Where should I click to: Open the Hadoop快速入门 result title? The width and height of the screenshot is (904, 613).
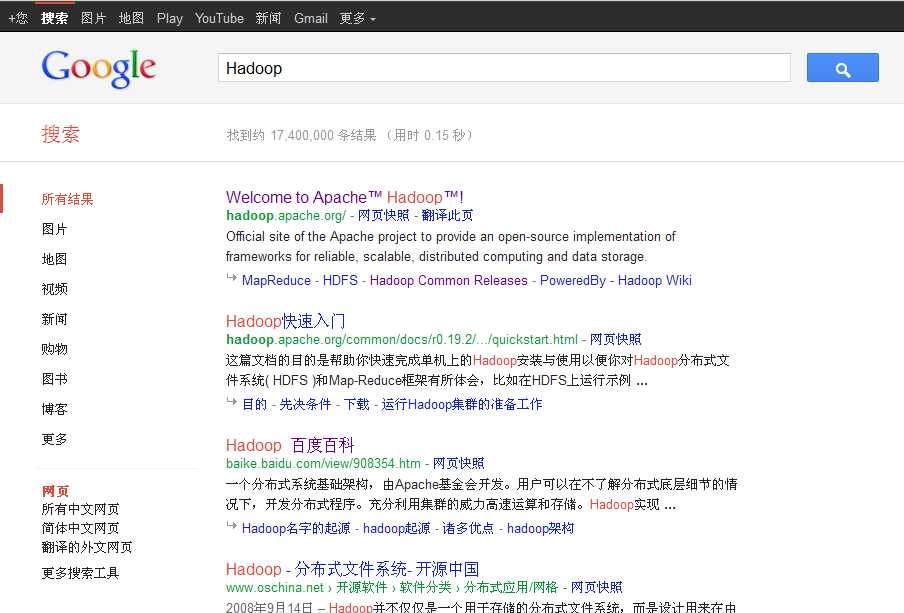[x=285, y=321]
